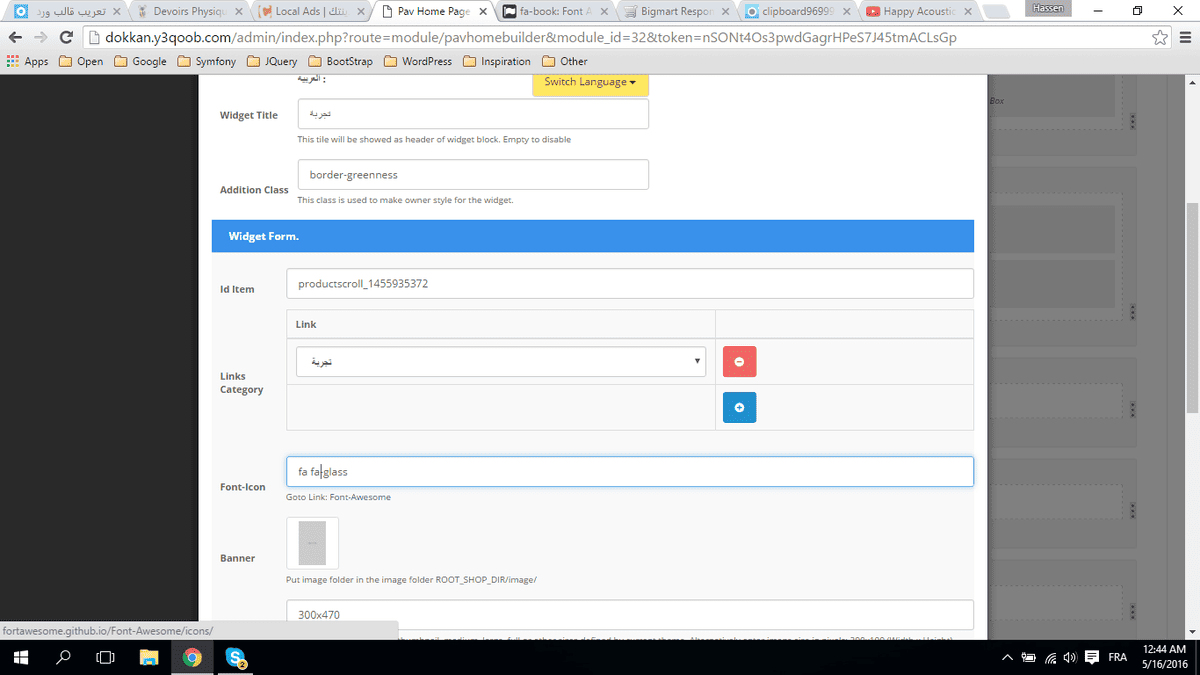Screen dimensions: 1200x675
Task: Click into the Addition Class input field
Action: [x=473, y=174]
